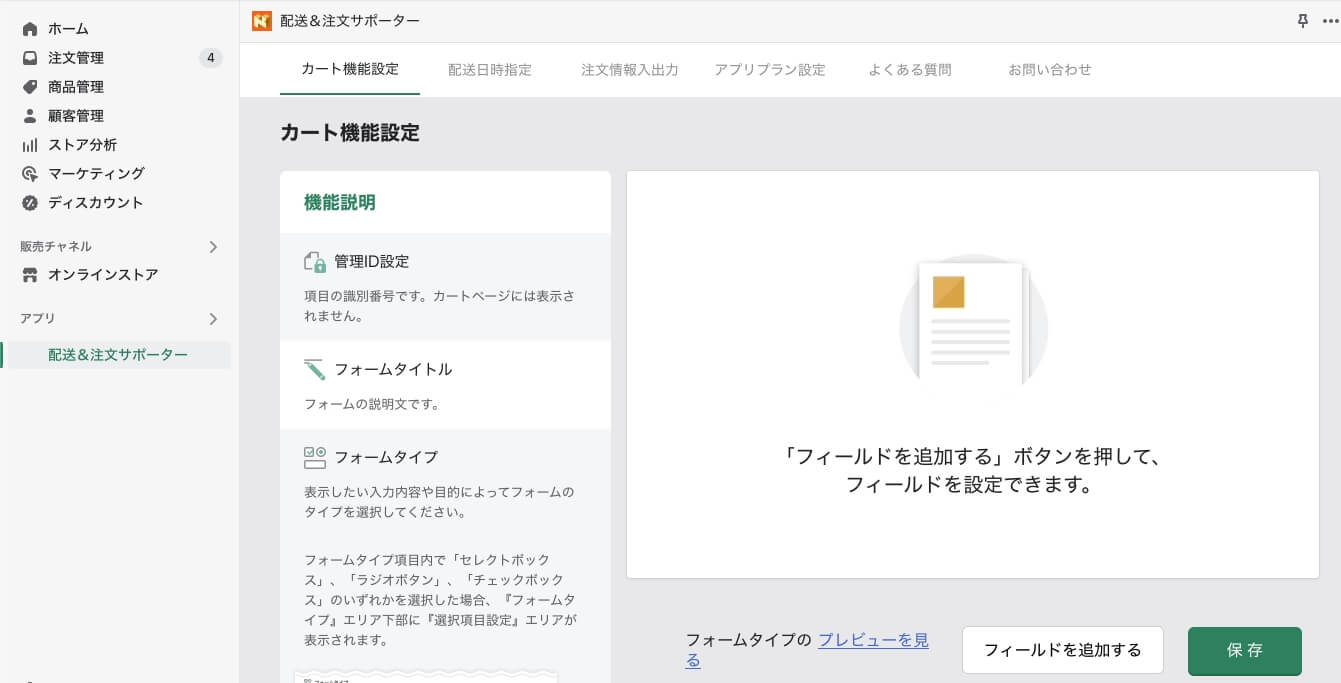Click the オンラインストア storefront icon
Image resolution: width=1341 pixels, height=683 pixels.
(x=28, y=275)
